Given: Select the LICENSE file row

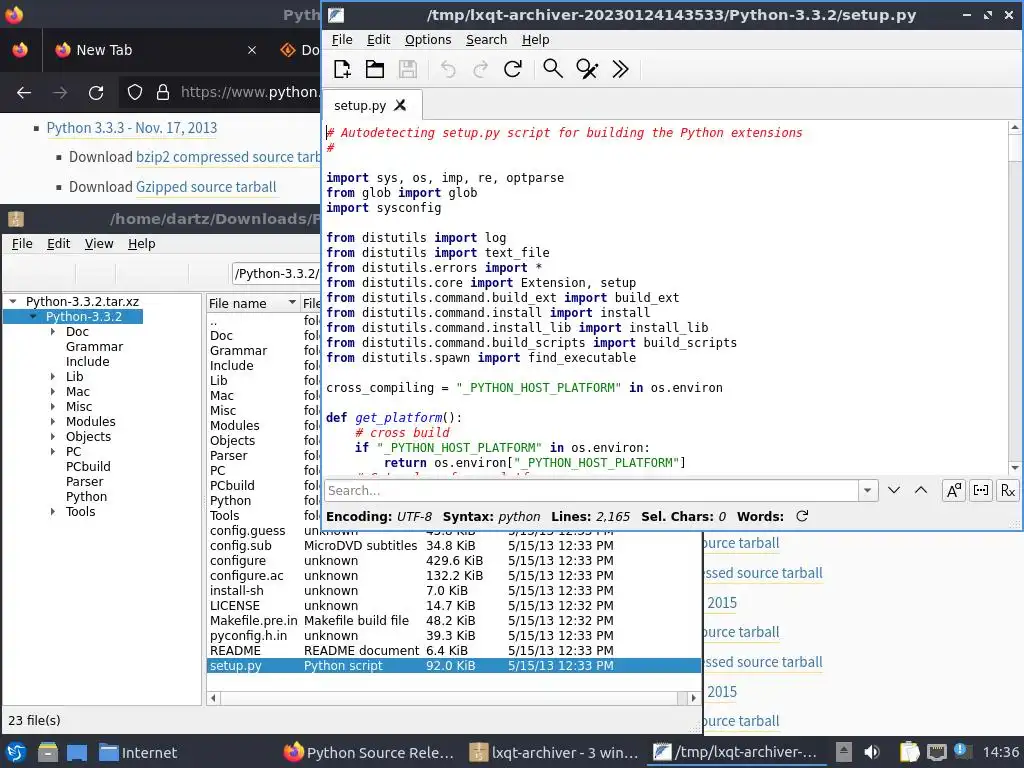Looking at the screenshot, I should [x=454, y=606].
